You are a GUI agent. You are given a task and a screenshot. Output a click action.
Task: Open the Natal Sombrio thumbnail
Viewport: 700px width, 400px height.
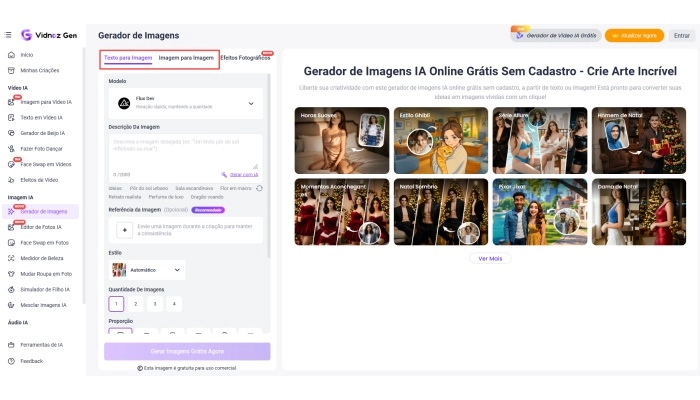click(441, 212)
